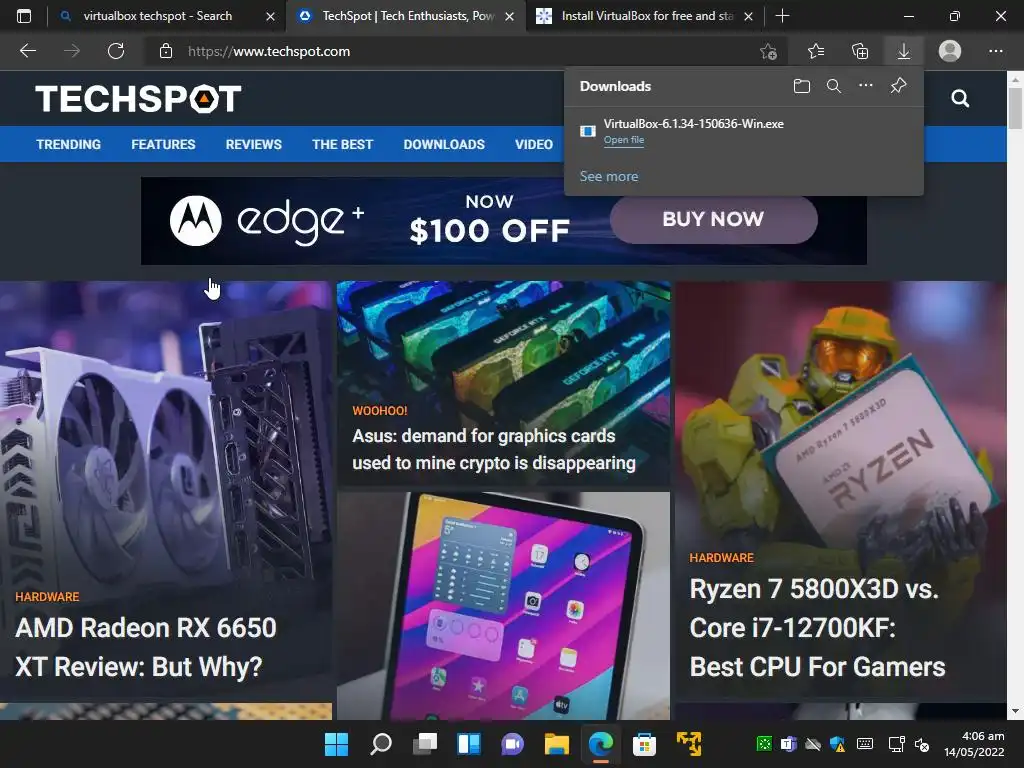Search downloads in the Downloads panel
Screen dimensions: 1024x768
834,86
